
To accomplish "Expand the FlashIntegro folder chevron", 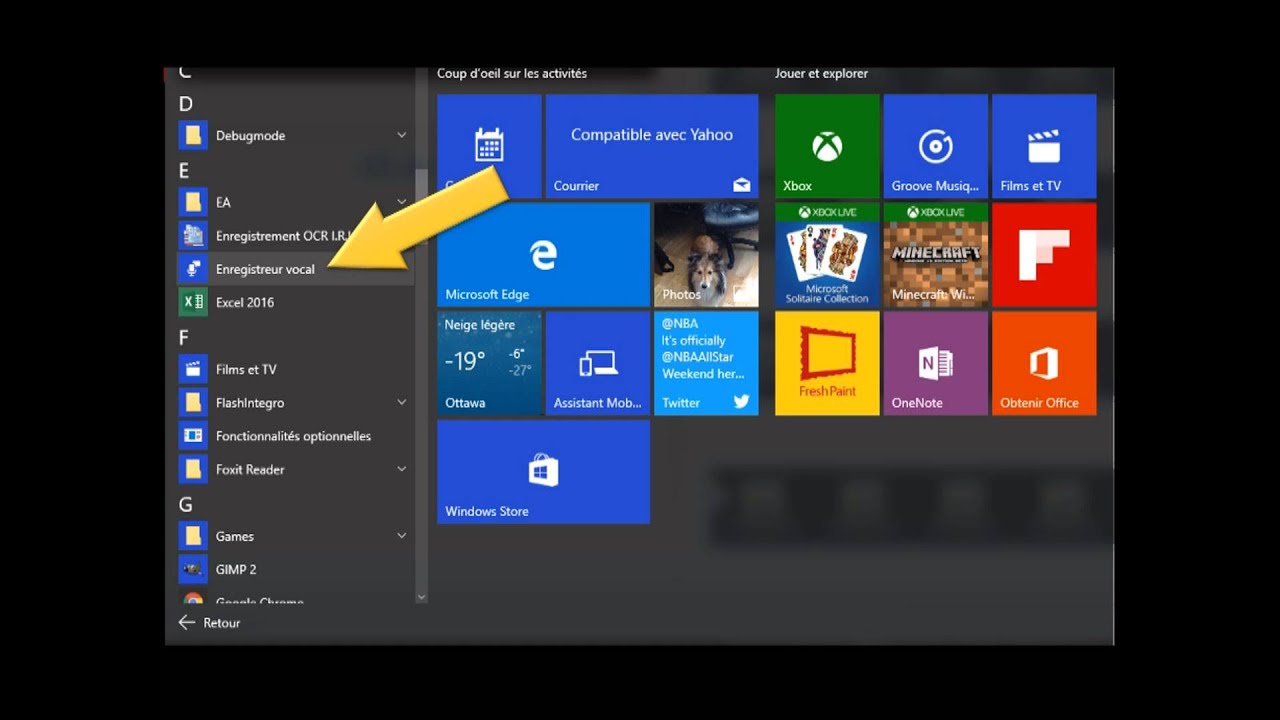I will coord(401,402).
